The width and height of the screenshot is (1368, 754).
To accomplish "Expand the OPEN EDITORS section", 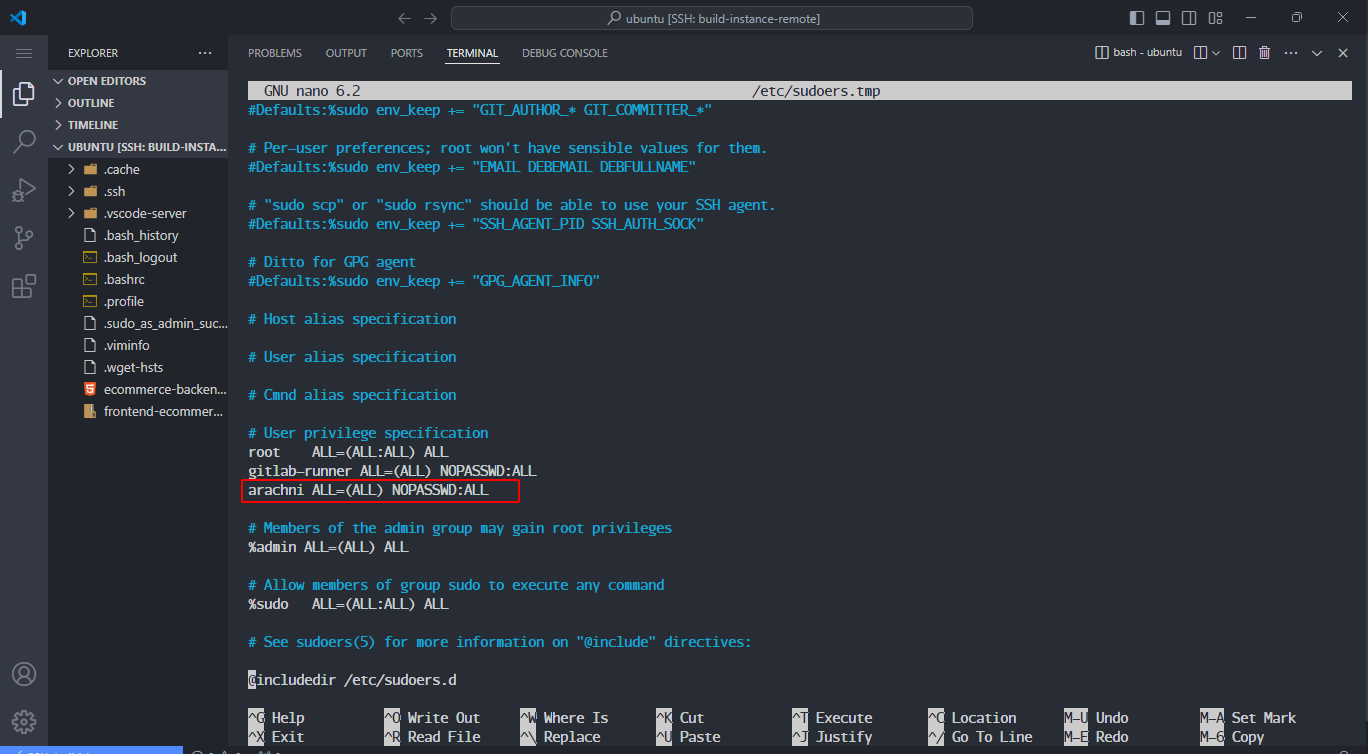I will pos(138,81).
